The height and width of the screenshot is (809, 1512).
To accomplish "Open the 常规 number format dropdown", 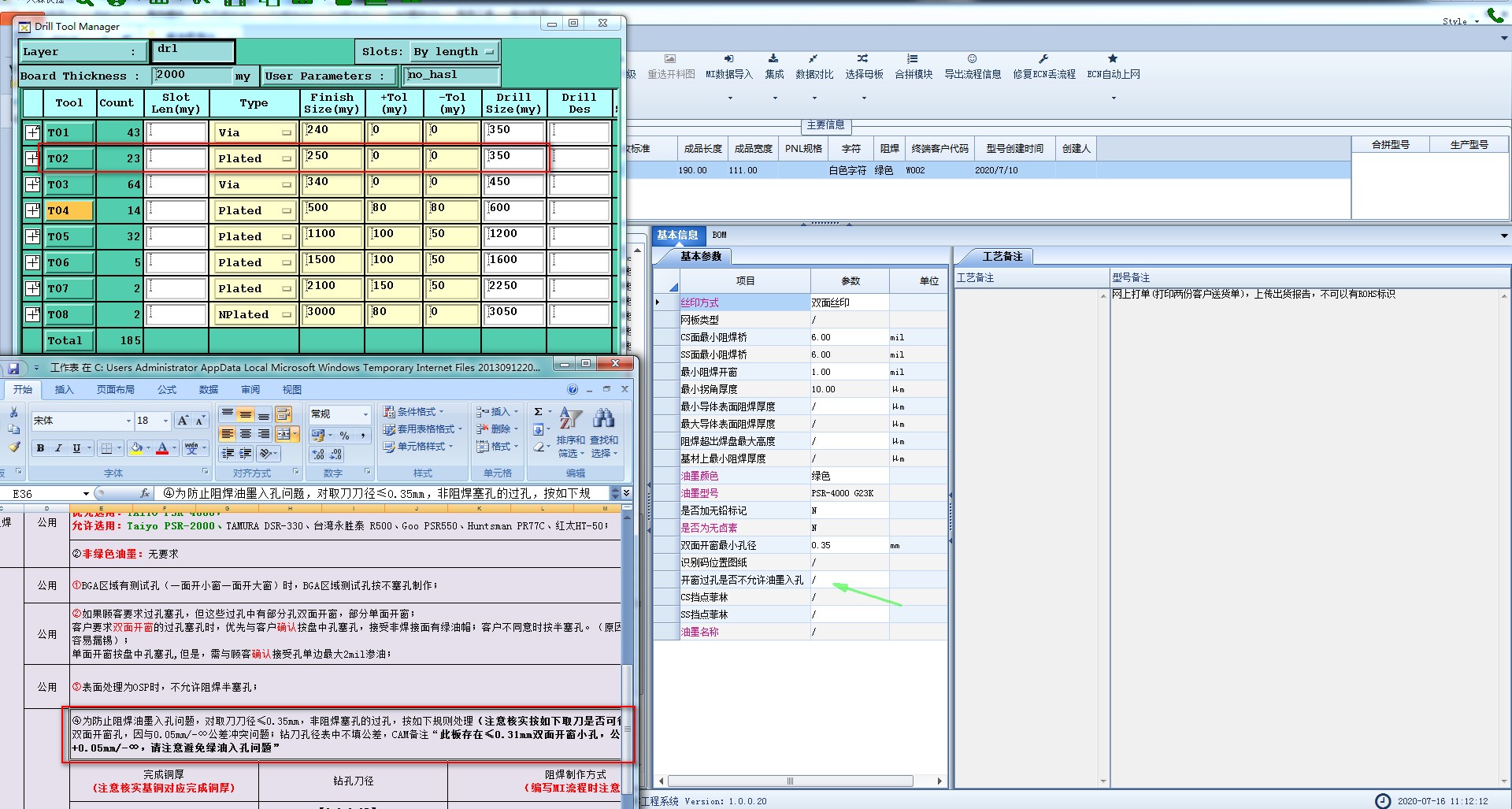I will (x=365, y=414).
